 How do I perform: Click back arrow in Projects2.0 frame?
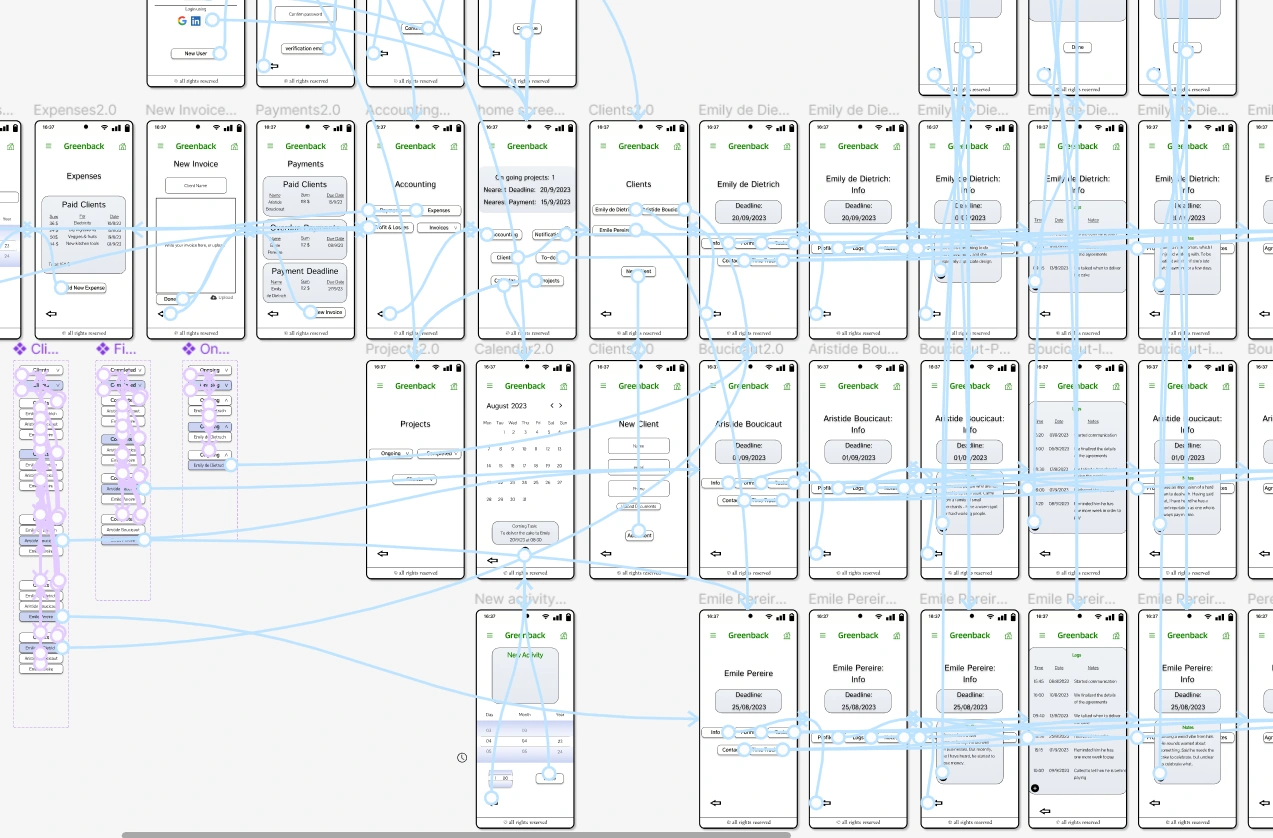pos(383,553)
